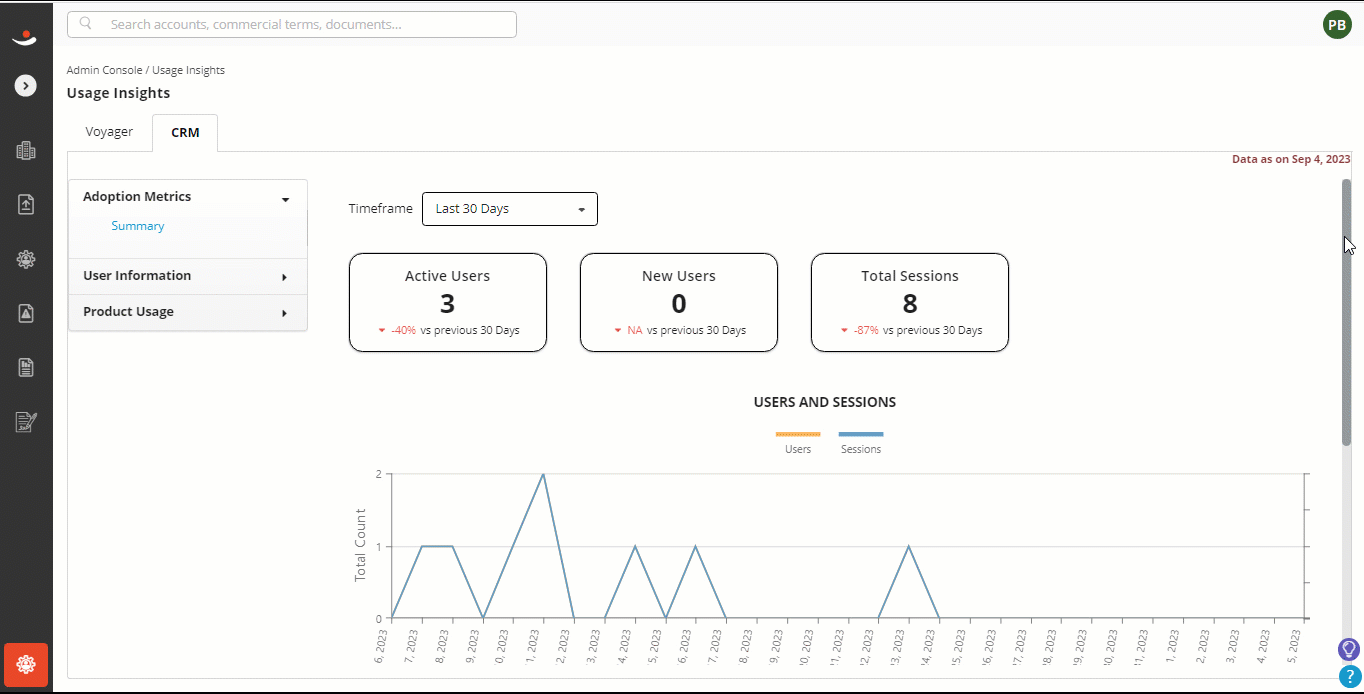The height and width of the screenshot is (694, 1364).
Task: Toggle the Sessions series in chart legend
Action: 861,441
